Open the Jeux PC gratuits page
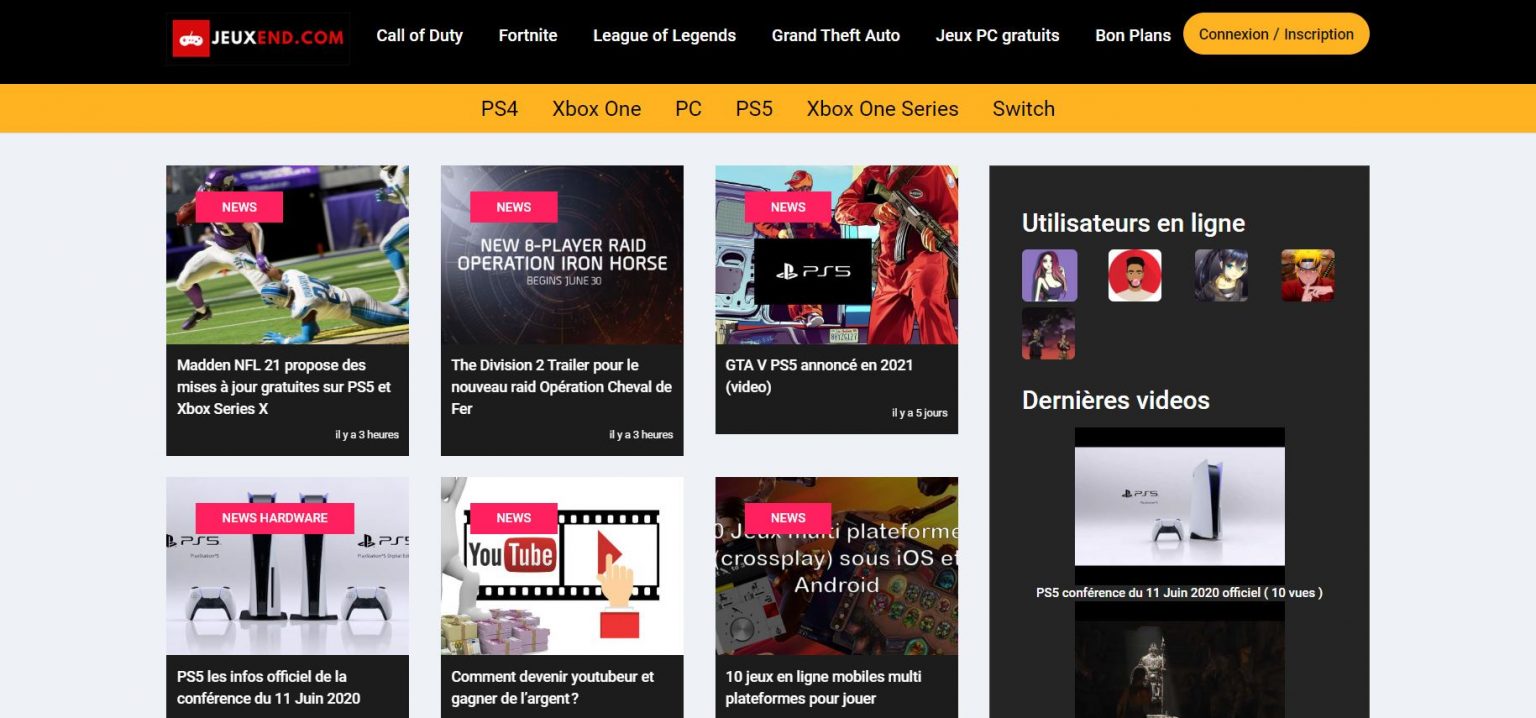Image resolution: width=1536 pixels, height=718 pixels. click(997, 35)
